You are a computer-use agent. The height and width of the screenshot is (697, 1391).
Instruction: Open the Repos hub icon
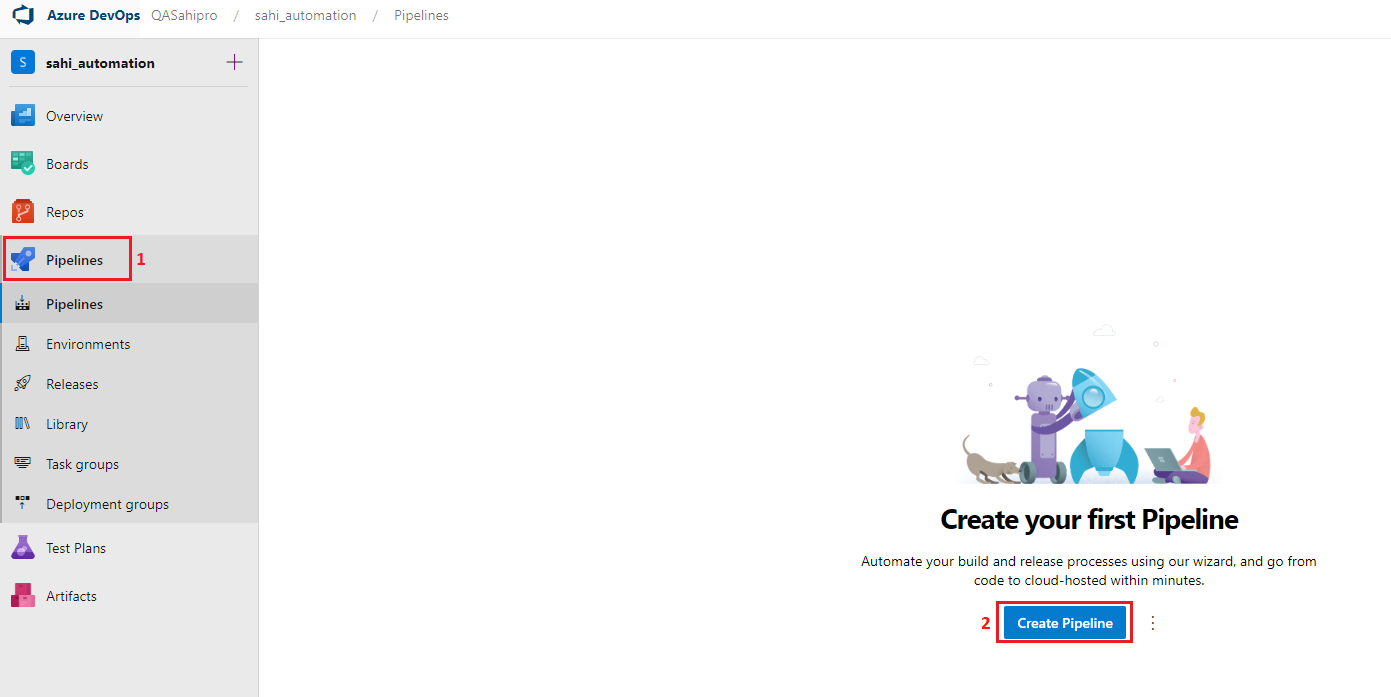(23, 212)
